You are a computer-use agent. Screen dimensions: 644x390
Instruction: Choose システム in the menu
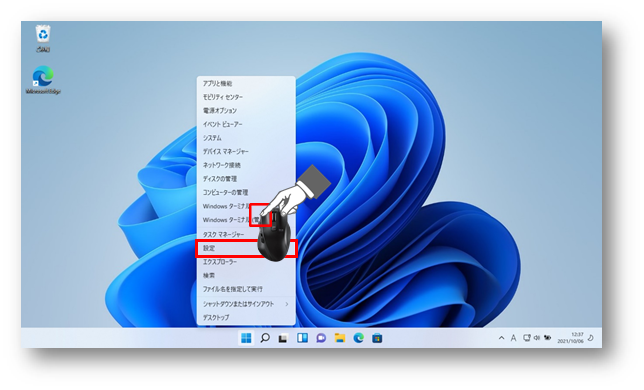(246, 138)
